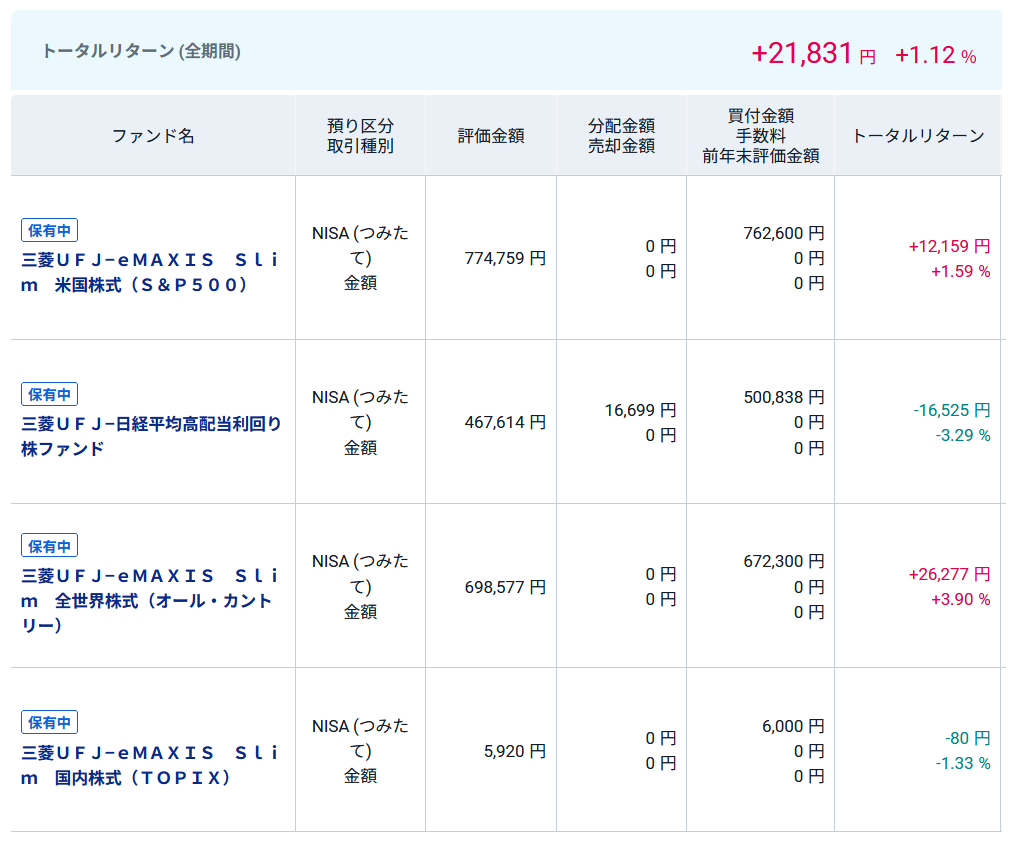Open eMAXIS Slim 全世界株式 (オール・カントリー) fund
Image resolution: width=1019 pixels, height=843 pixels.
pos(150,600)
